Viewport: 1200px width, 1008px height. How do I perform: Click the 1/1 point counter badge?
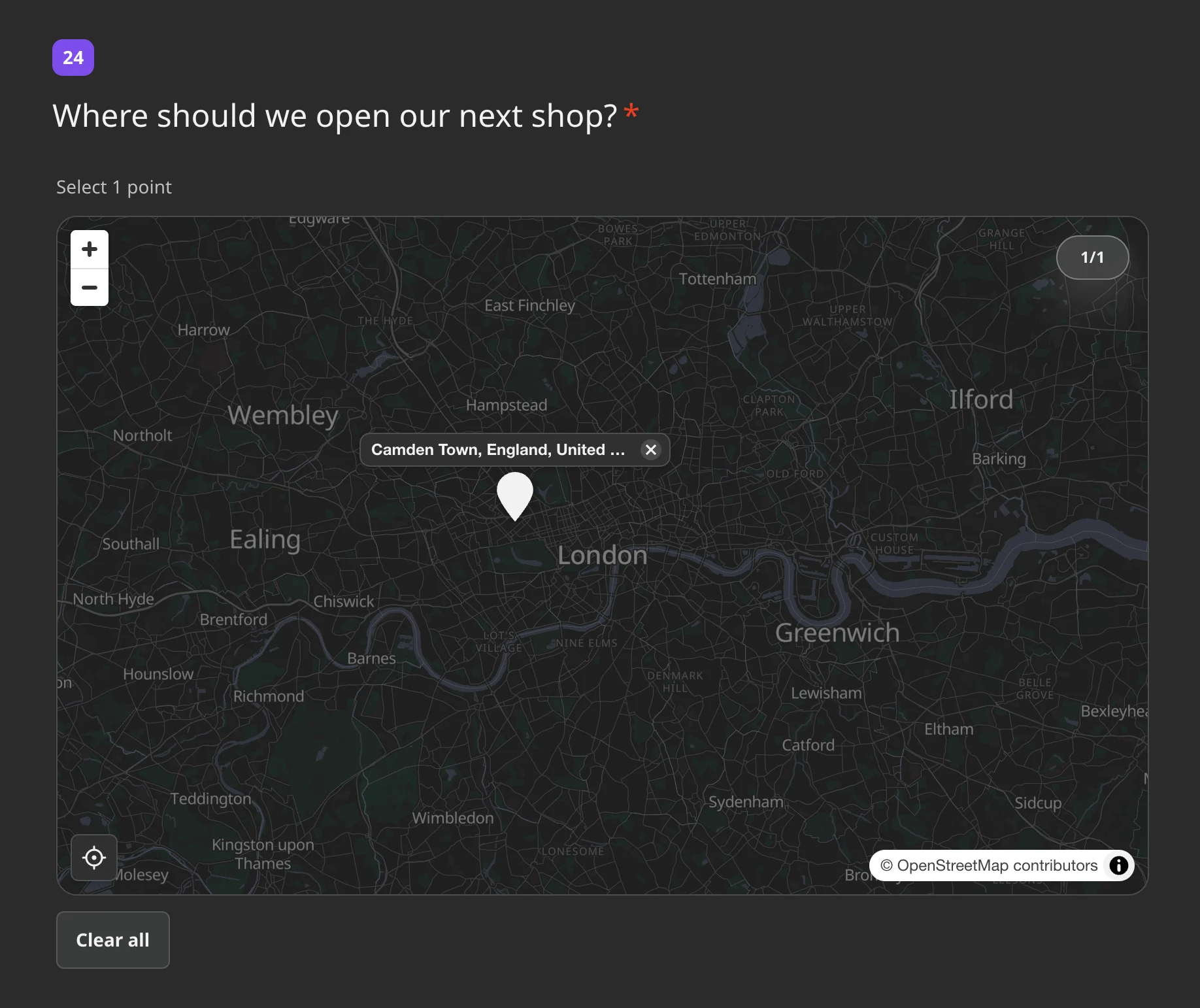pyautogui.click(x=1092, y=258)
